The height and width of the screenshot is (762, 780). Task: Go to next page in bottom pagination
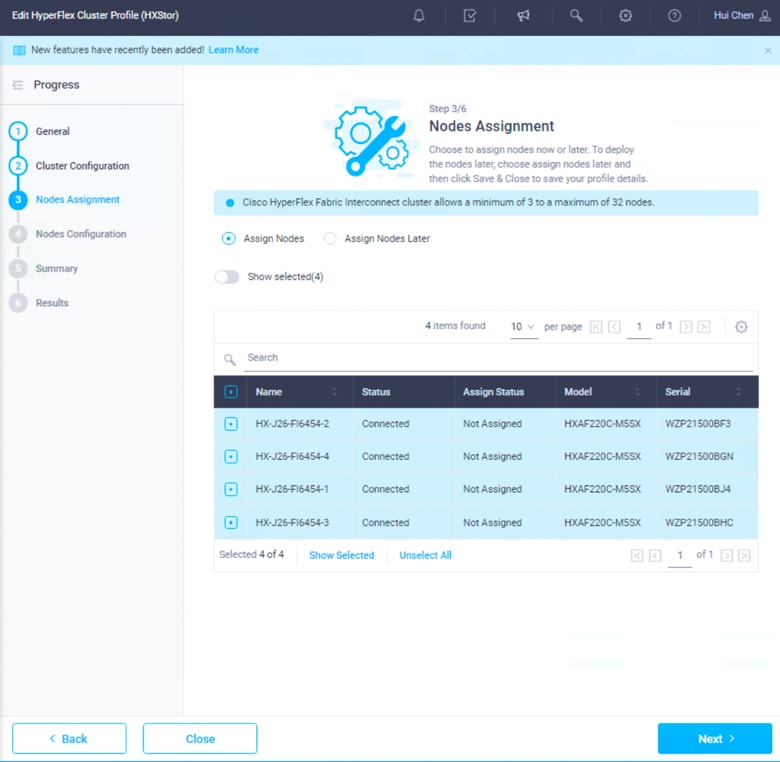[x=726, y=555]
